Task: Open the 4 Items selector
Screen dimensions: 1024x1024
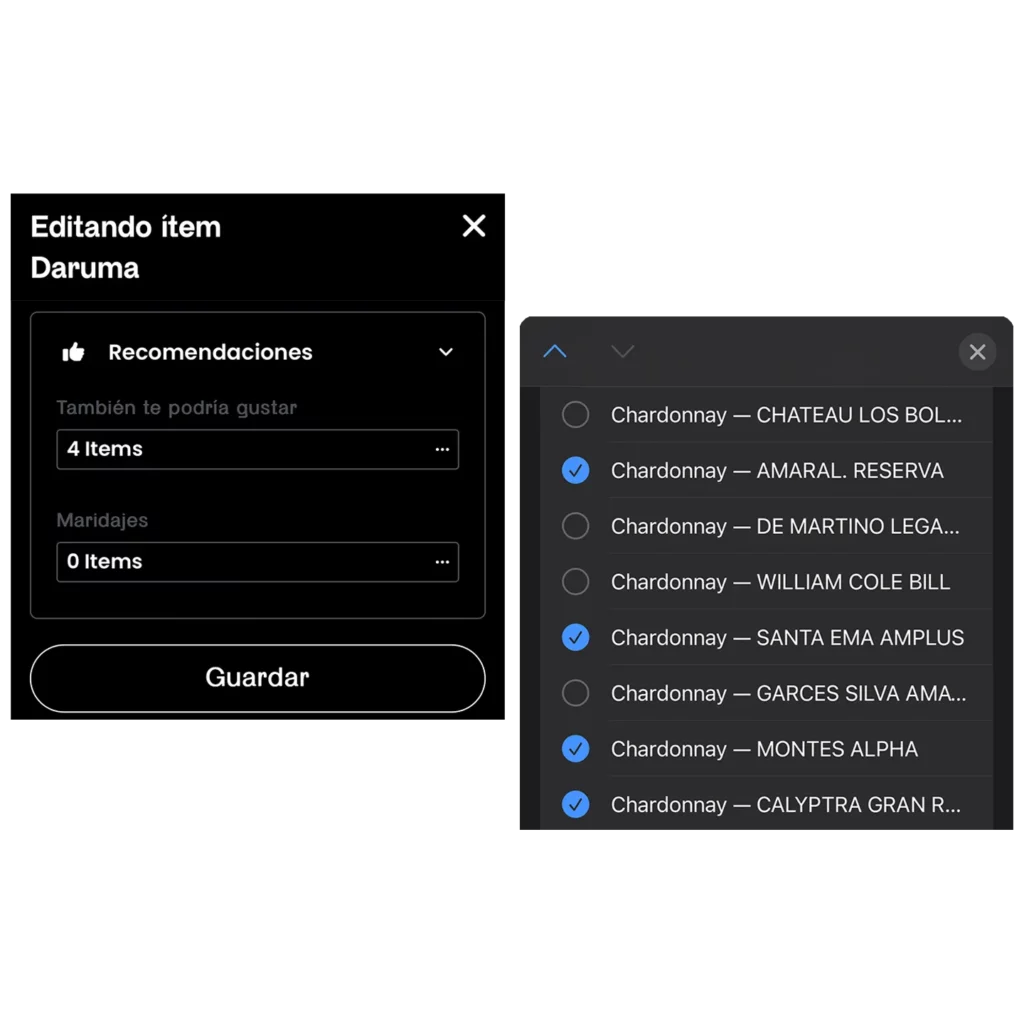Action: coord(257,449)
